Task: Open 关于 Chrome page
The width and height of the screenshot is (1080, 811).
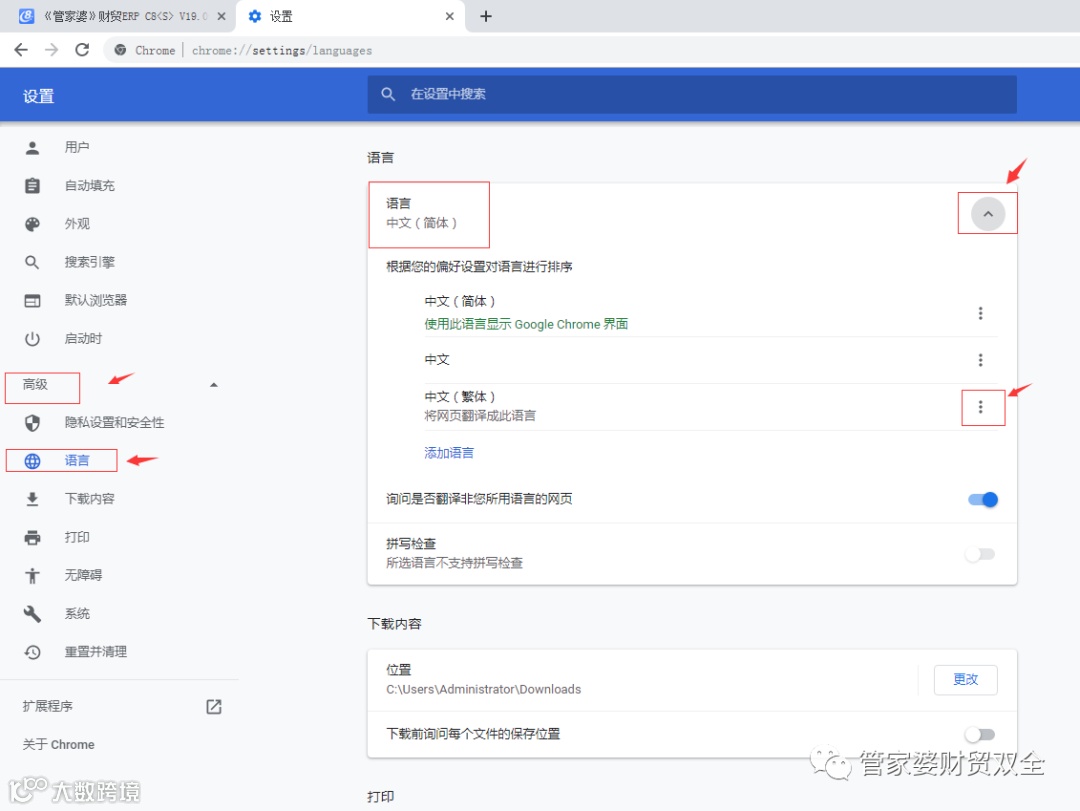Action: pyautogui.click(x=59, y=744)
